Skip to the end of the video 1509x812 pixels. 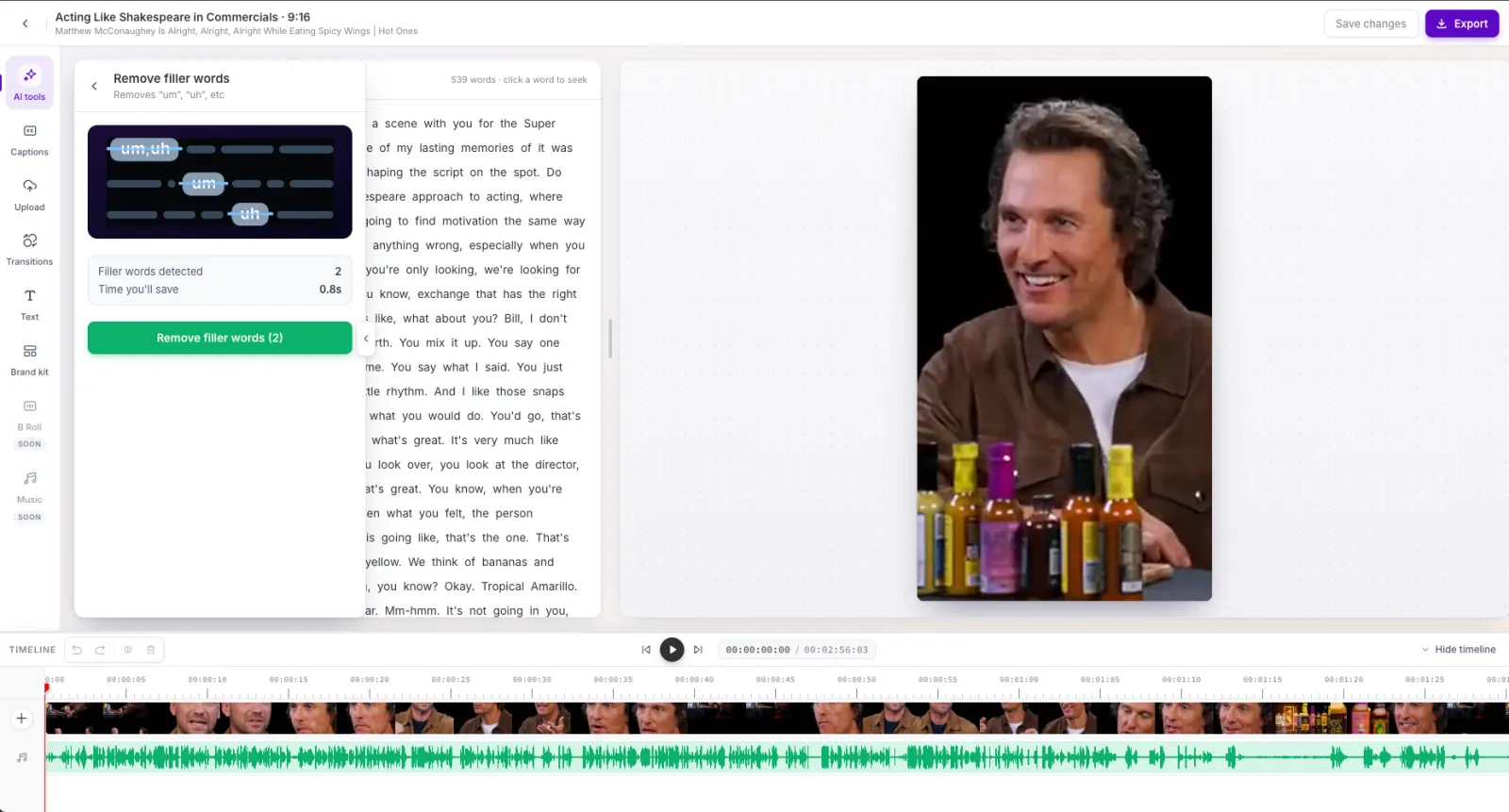[x=698, y=650]
